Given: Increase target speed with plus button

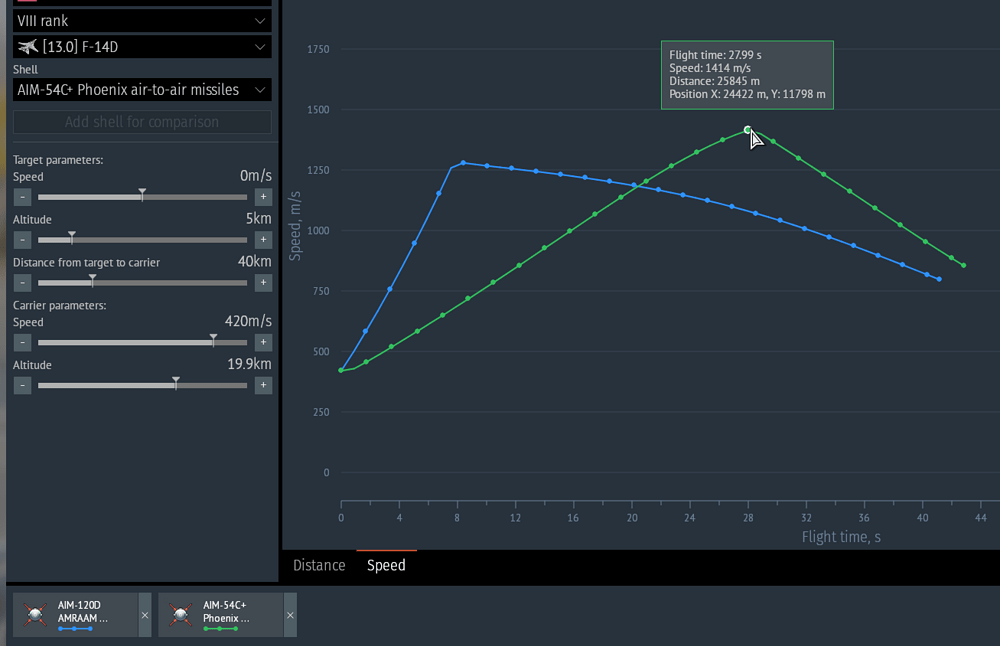Looking at the screenshot, I should (263, 197).
